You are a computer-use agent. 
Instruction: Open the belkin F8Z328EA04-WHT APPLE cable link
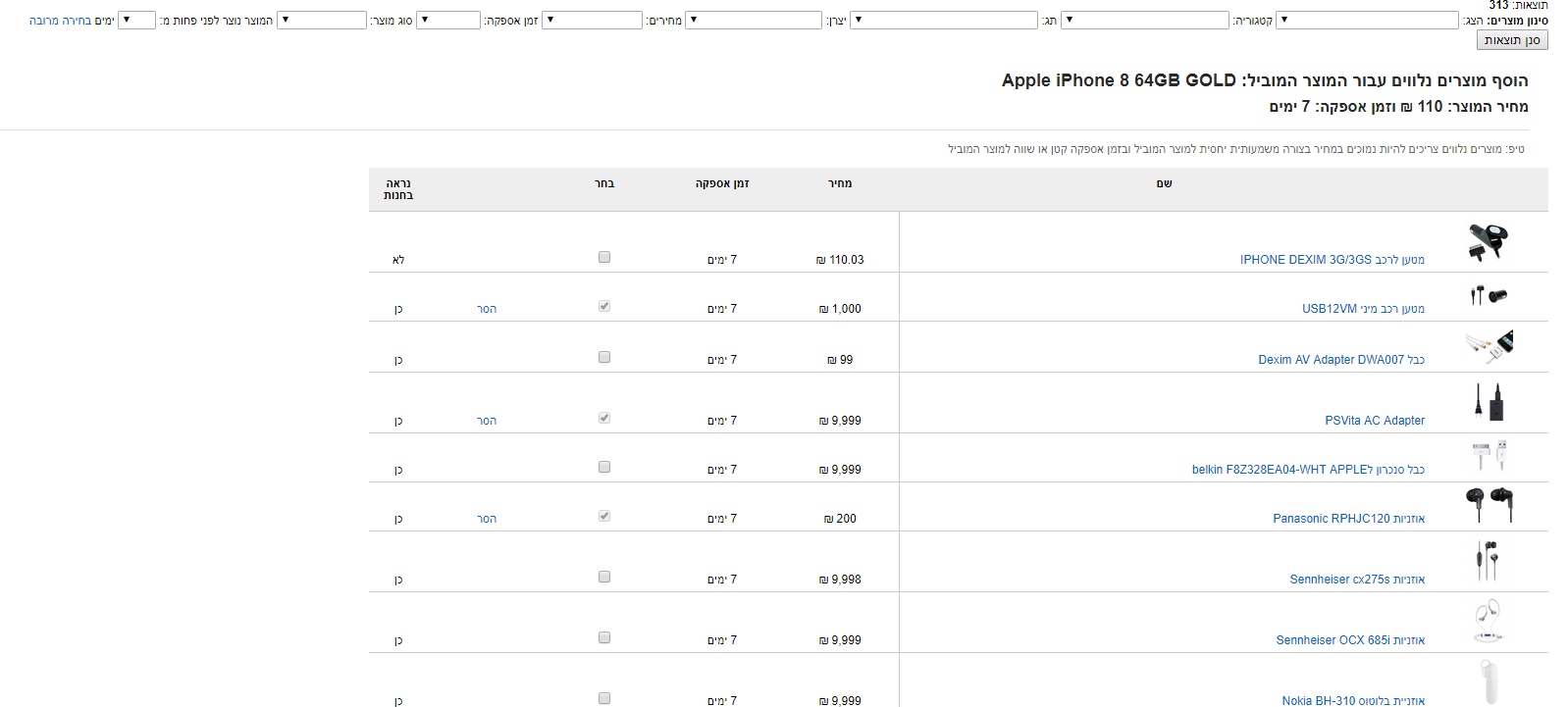pyautogui.click(x=1308, y=470)
